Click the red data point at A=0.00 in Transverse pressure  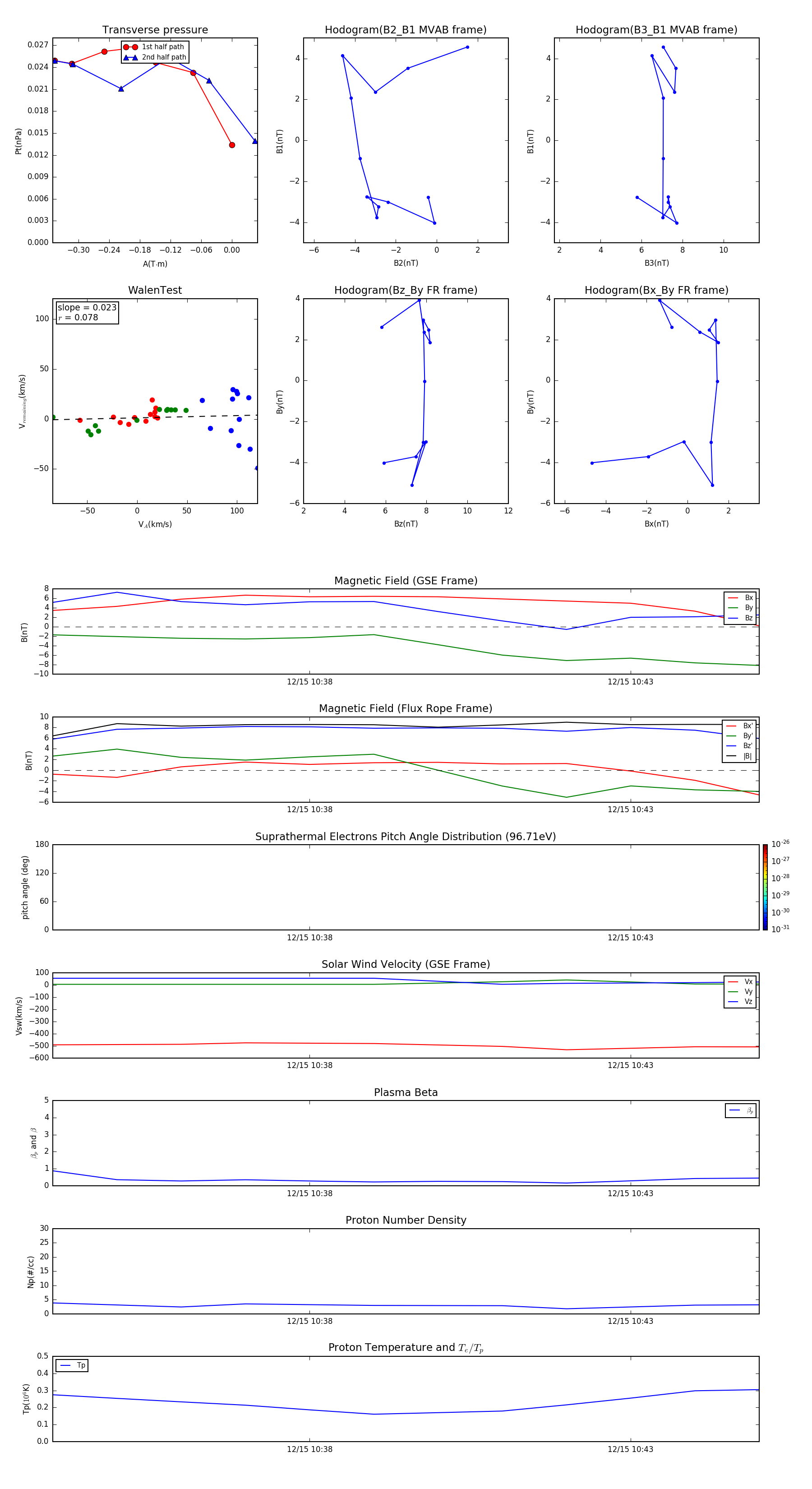tap(232, 145)
